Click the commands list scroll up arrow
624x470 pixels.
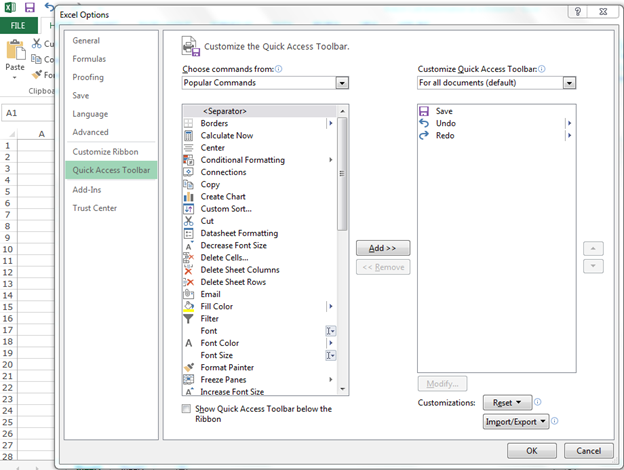(342, 111)
